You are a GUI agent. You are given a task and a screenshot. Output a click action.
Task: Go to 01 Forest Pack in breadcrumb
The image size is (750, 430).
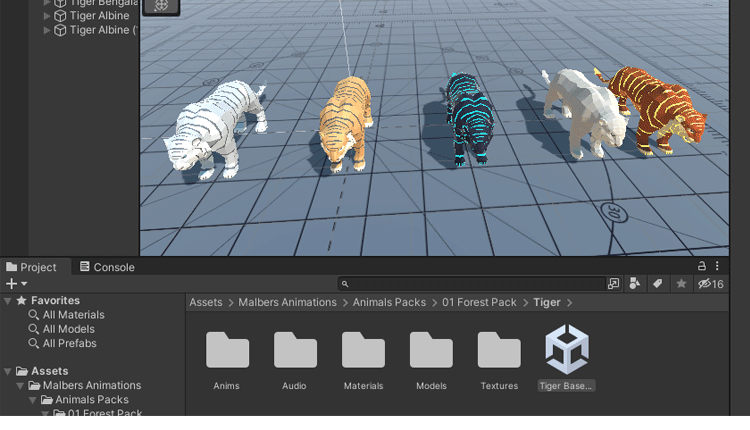(479, 302)
